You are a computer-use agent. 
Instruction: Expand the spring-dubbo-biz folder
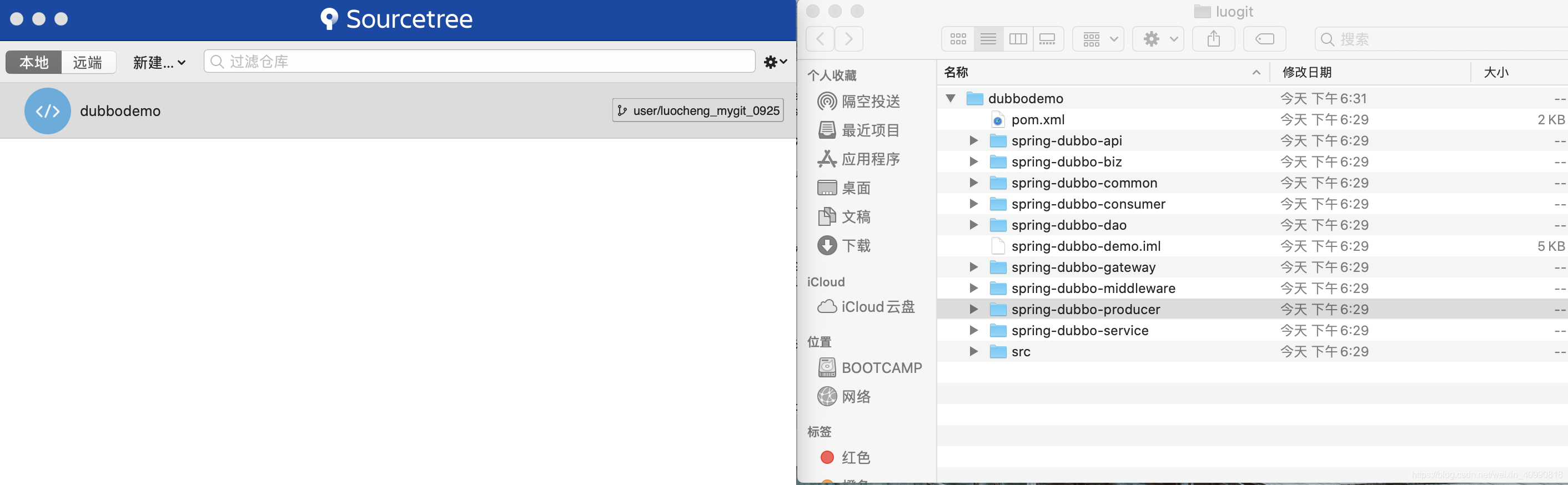pyautogui.click(x=973, y=161)
